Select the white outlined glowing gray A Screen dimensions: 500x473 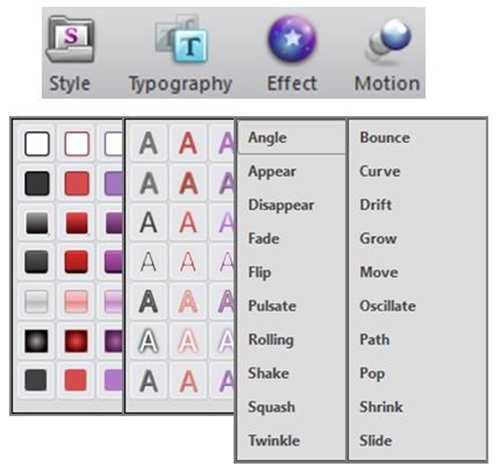pos(148,341)
